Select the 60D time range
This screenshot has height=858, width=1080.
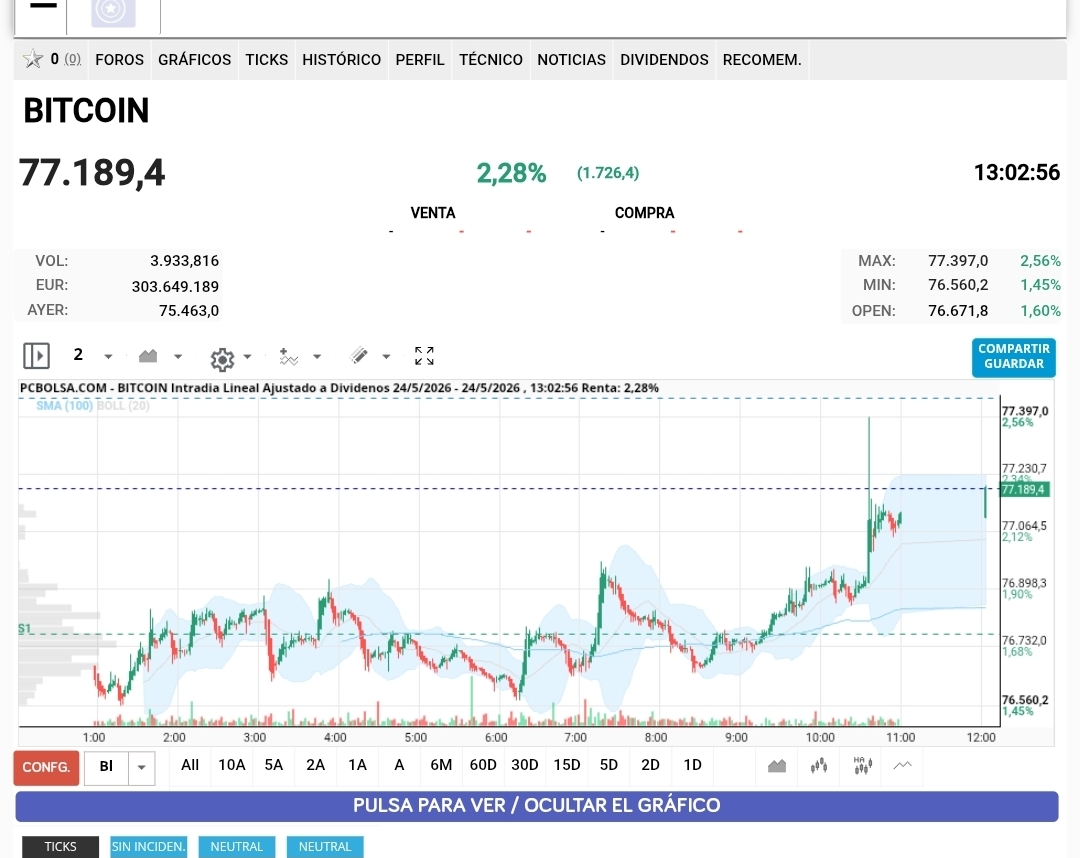tap(483, 765)
